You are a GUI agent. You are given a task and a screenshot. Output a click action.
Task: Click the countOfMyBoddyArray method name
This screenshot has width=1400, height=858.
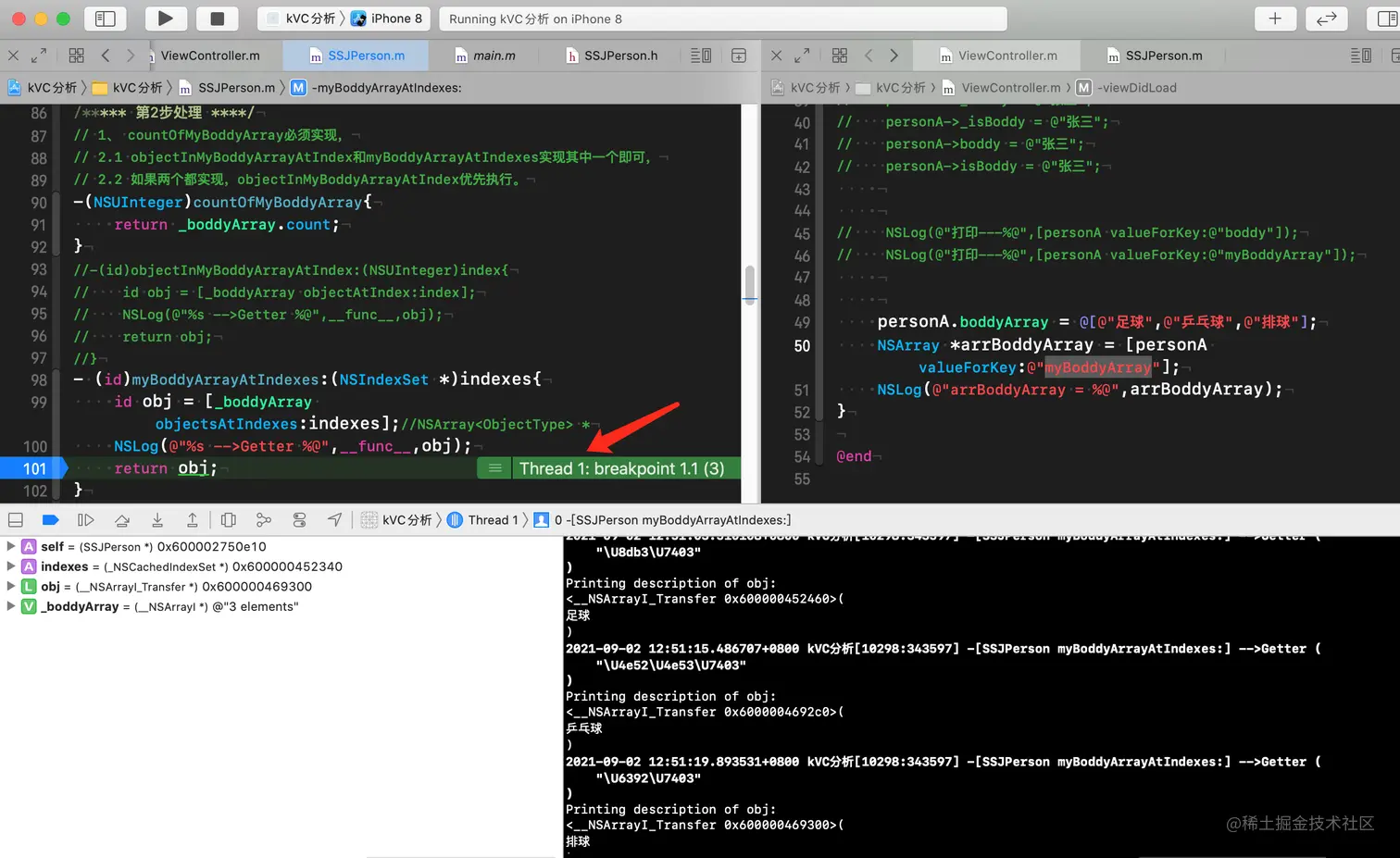[x=277, y=202]
